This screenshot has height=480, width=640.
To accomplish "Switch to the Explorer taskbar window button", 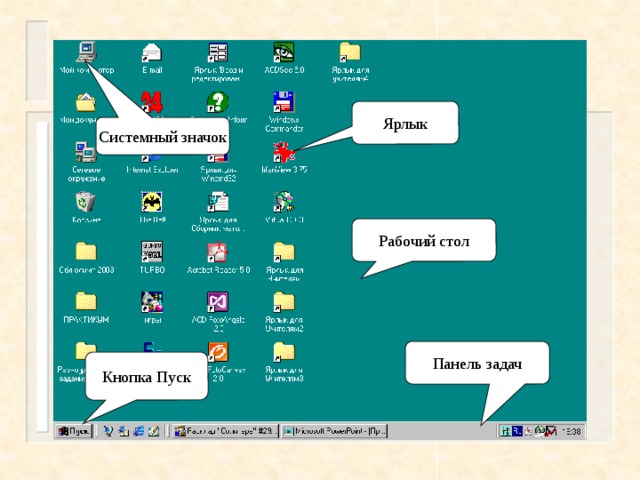I will pyautogui.click(x=226, y=431).
